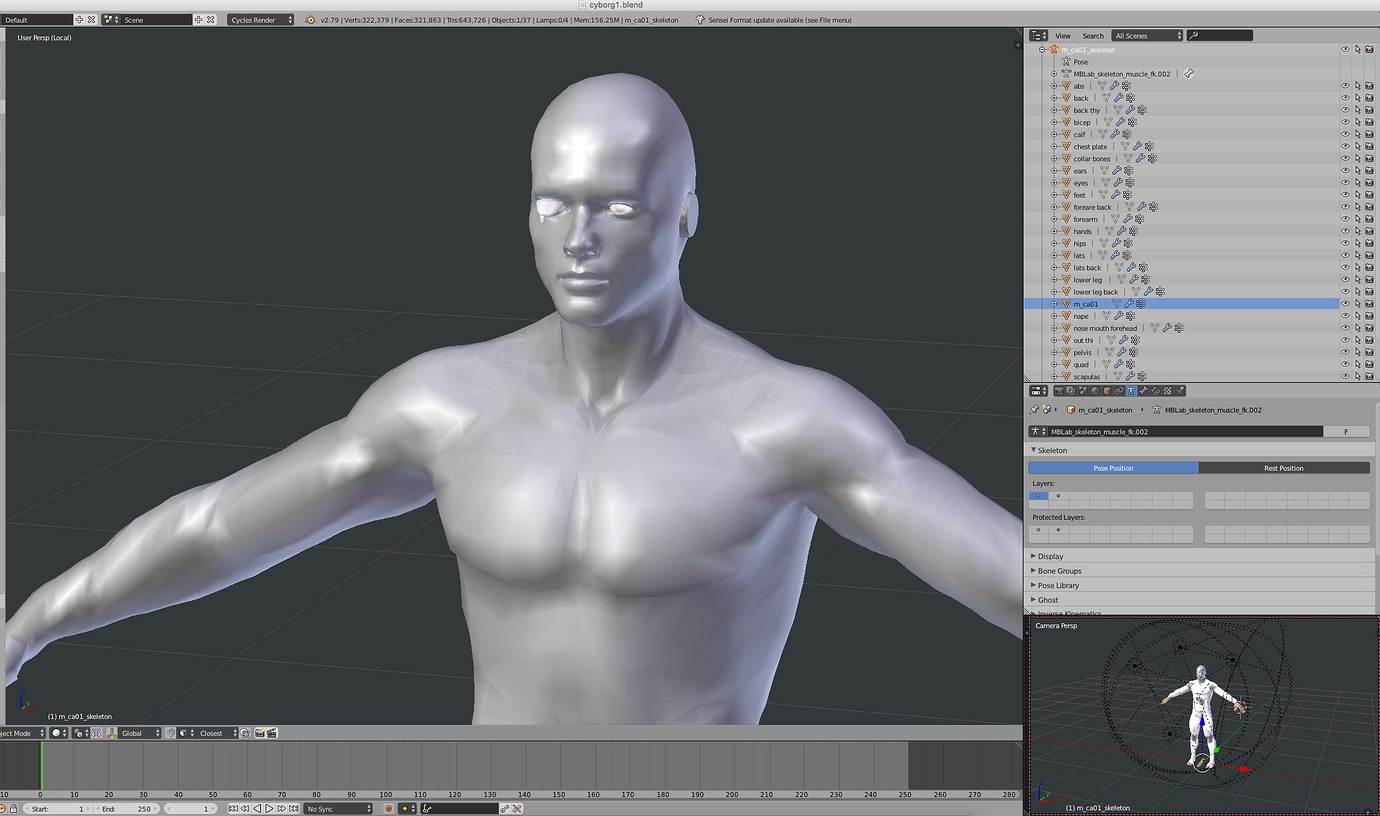The image size is (1380, 816).
Task: Open the All Scenes outliner filter dropdown
Action: [x=1147, y=35]
